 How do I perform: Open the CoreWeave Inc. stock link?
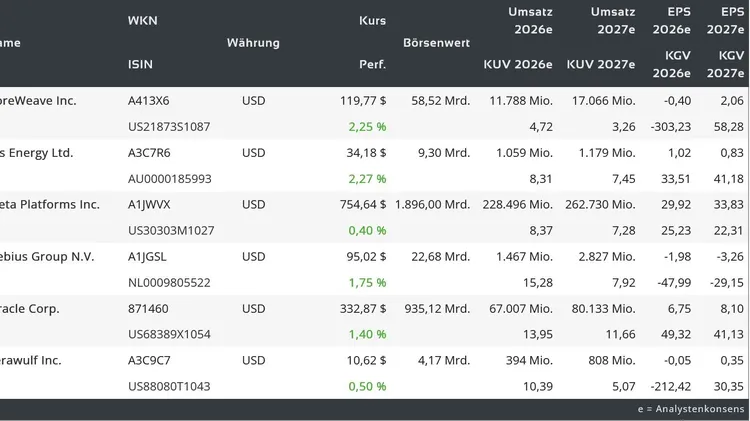[38, 101]
